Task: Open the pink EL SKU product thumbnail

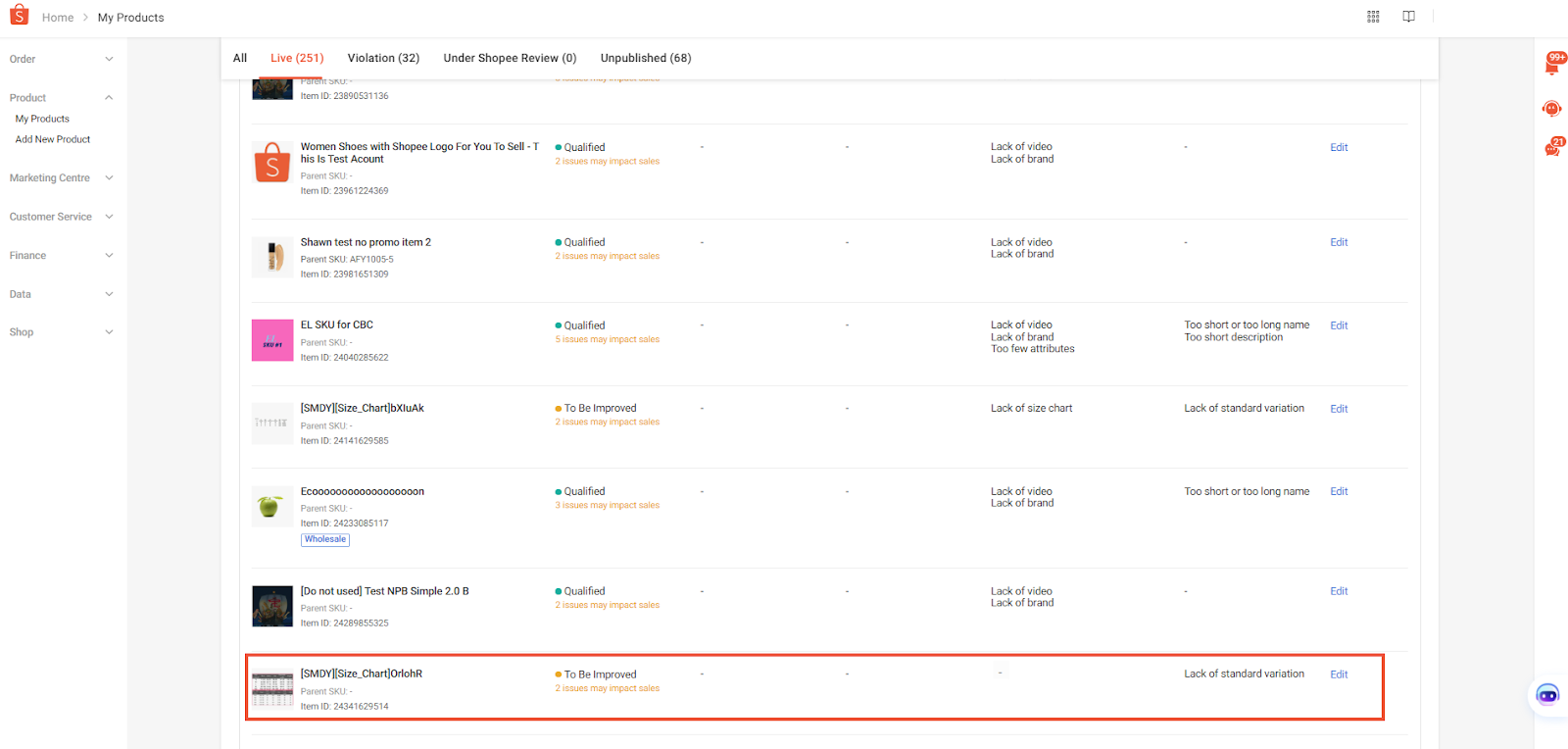Action: pos(272,340)
